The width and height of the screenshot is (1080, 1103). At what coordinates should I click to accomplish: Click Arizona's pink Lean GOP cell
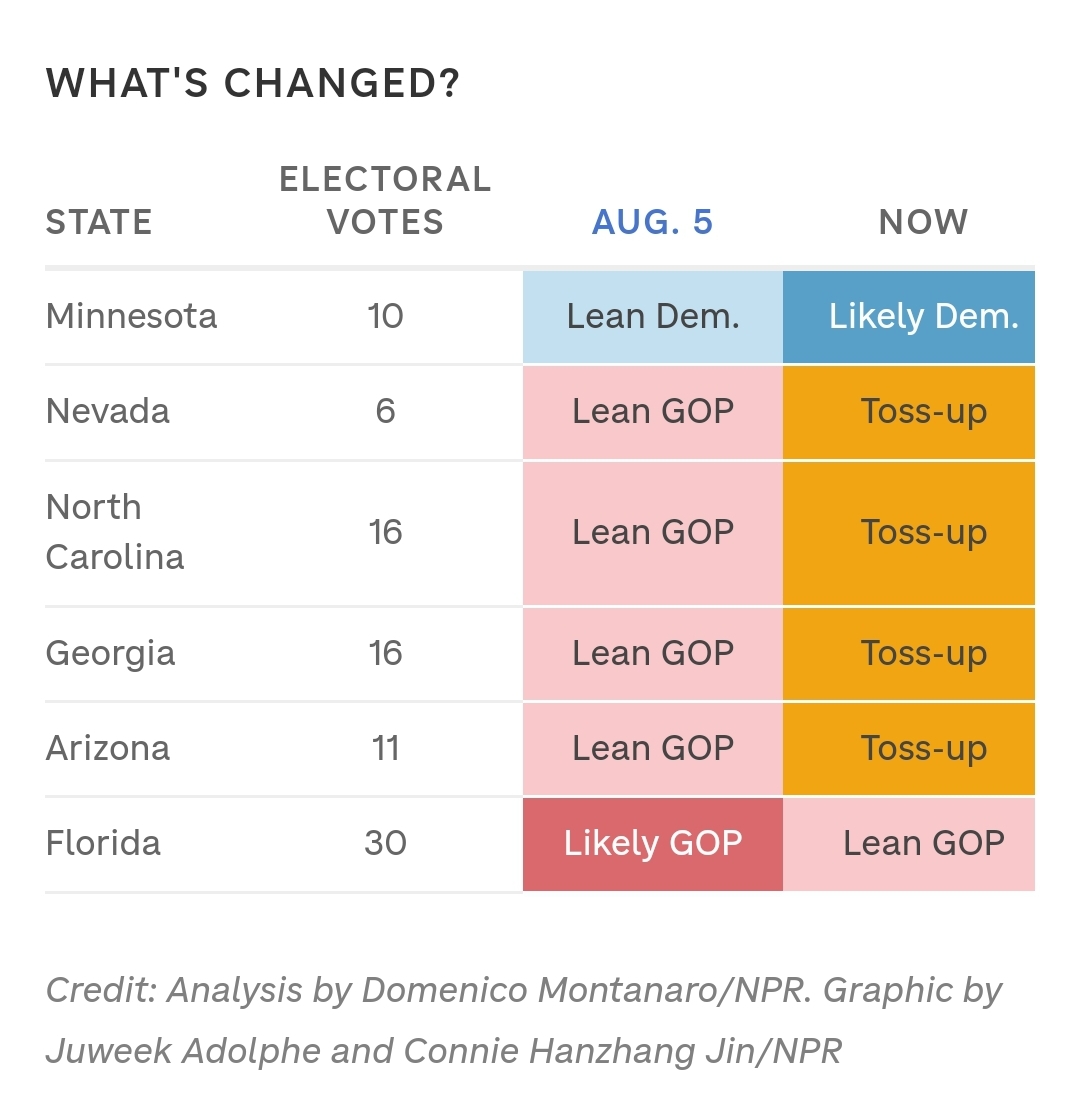pyautogui.click(x=652, y=748)
